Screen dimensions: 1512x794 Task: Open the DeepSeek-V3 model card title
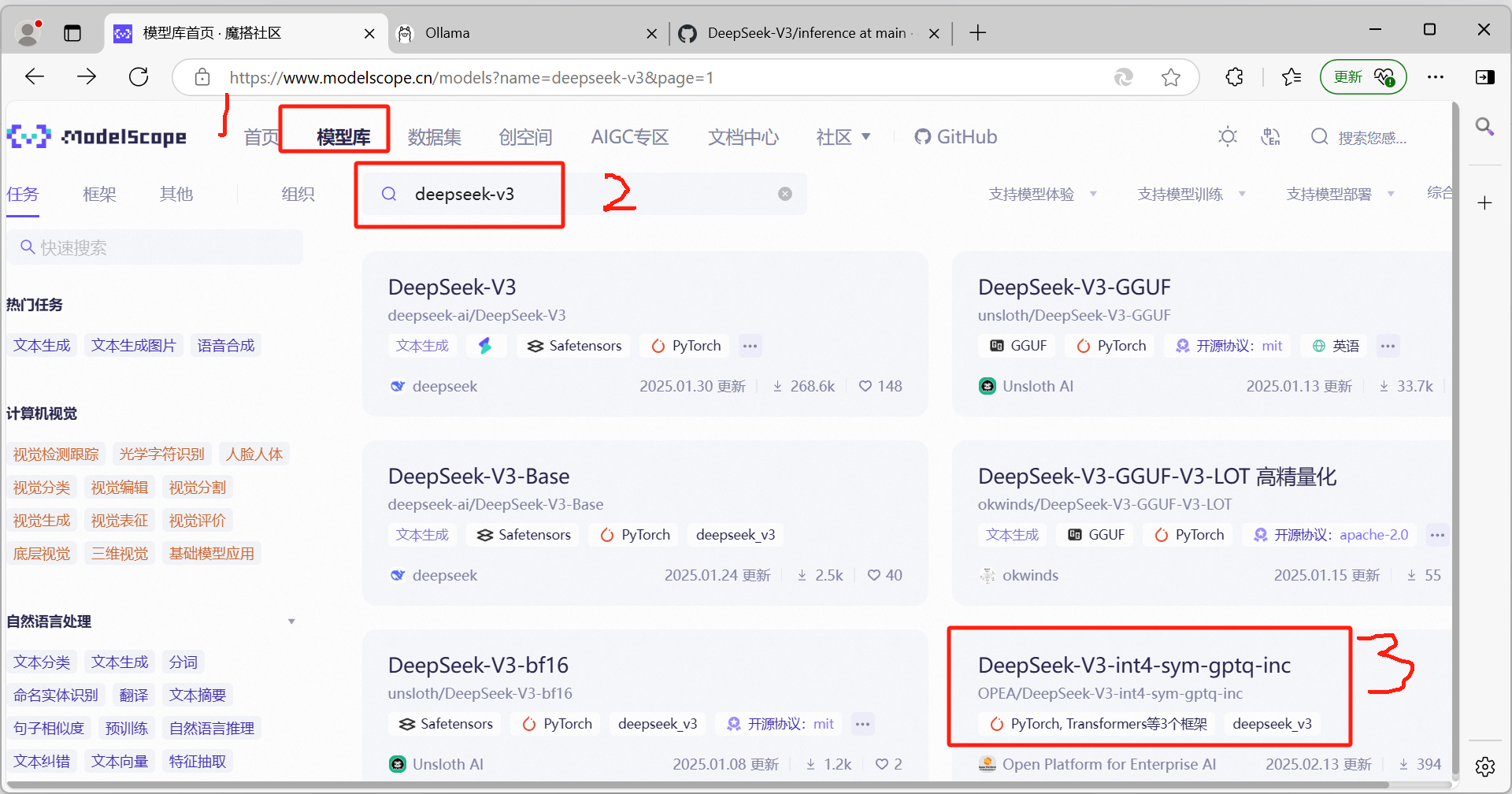[x=452, y=288]
